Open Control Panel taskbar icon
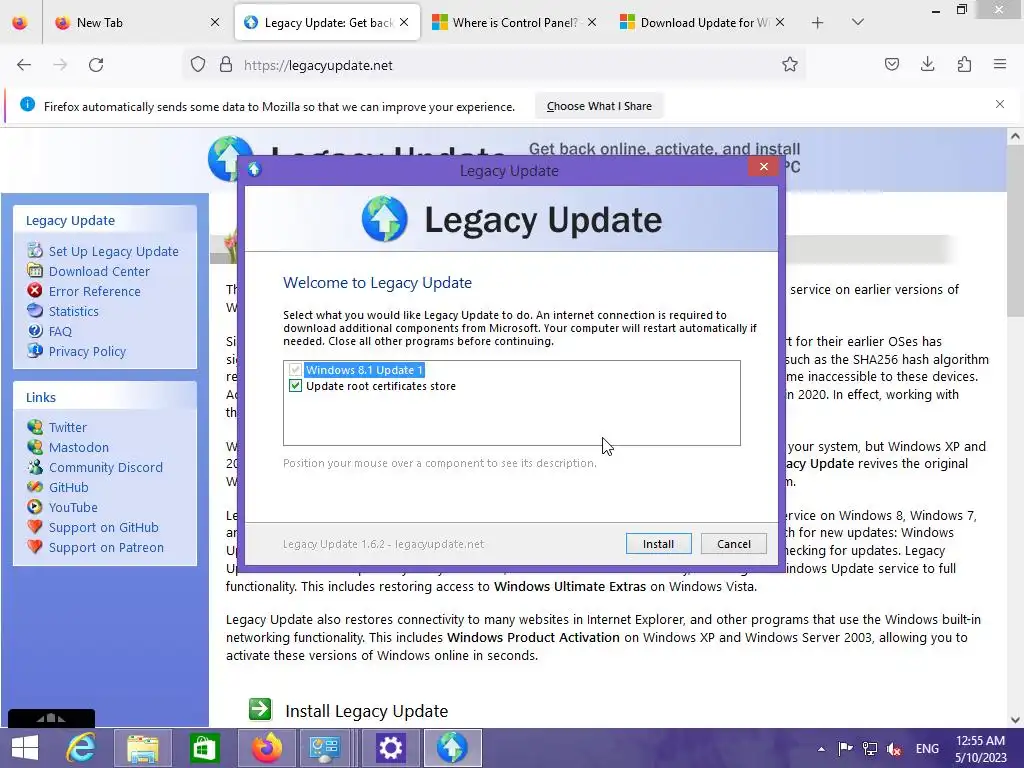The image size is (1024, 768). 324,748
